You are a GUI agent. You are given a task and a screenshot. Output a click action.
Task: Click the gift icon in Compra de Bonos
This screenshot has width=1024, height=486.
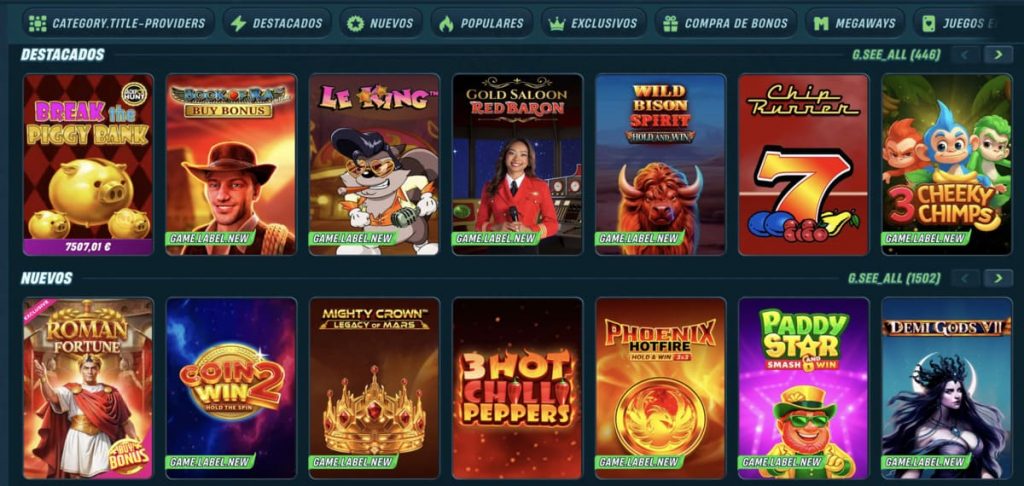(x=670, y=24)
